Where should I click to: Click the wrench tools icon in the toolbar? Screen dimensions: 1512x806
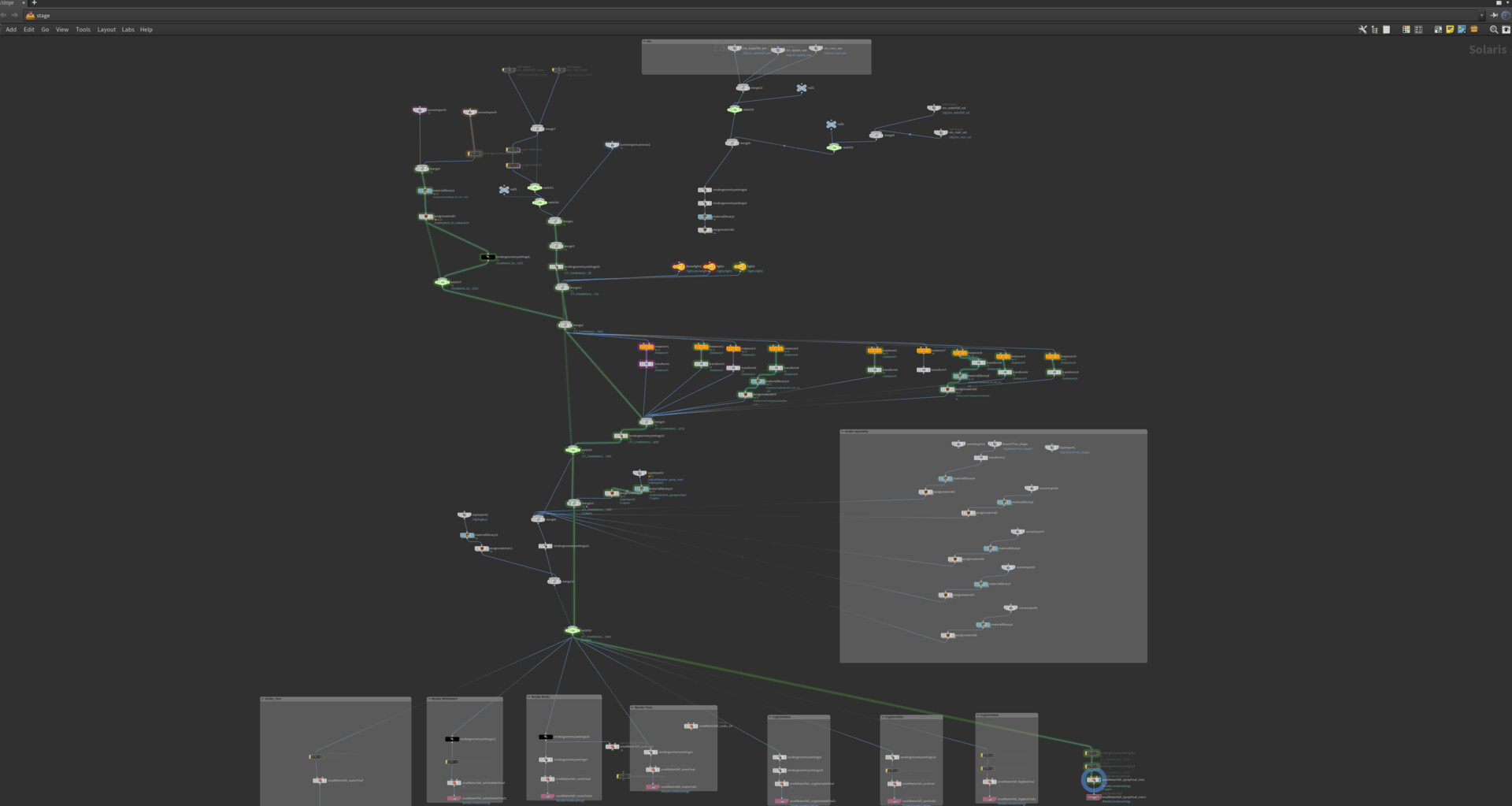pyautogui.click(x=1362, y=29)
